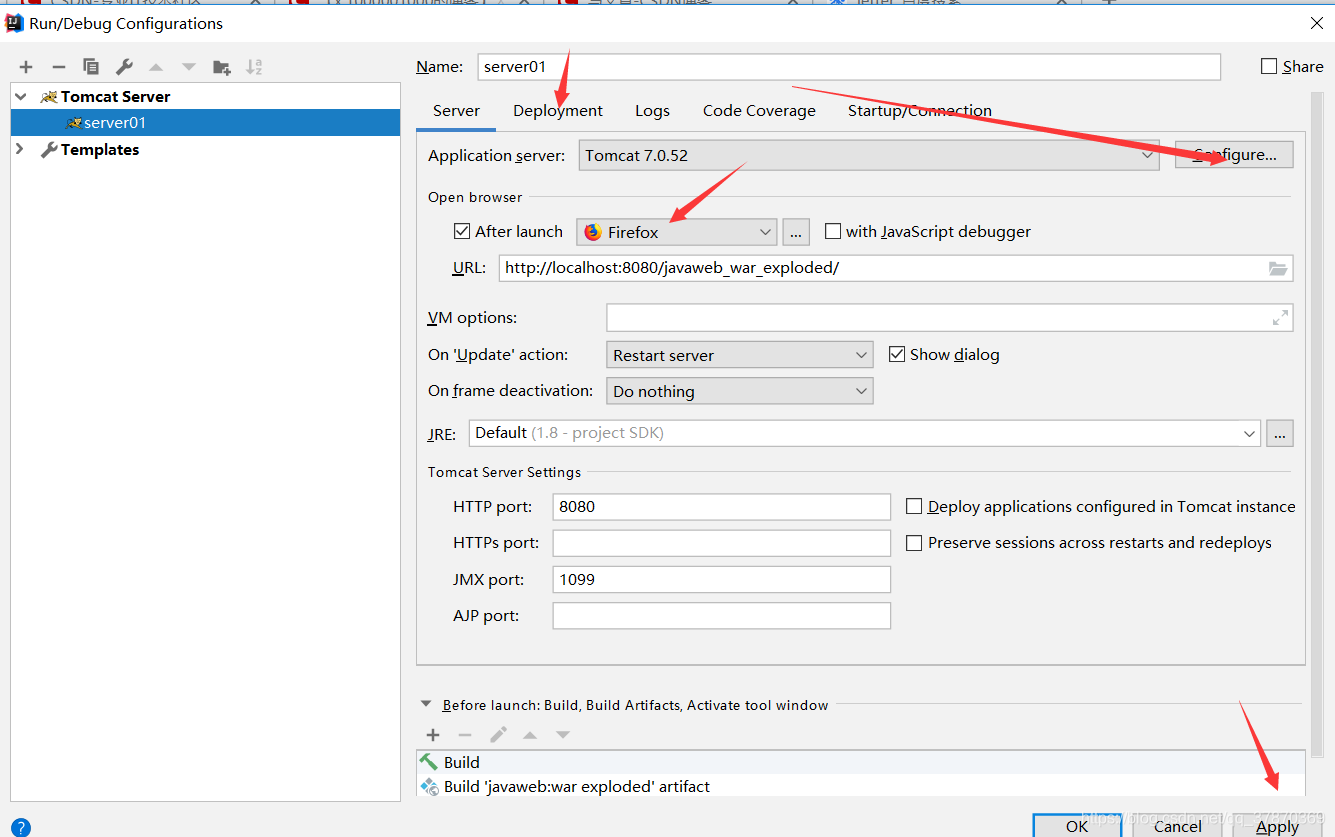Image resolution: width=1335 pixels, height=837 pixels.
Task: Switch to Logs tab
Action: [x=652, y=111]
